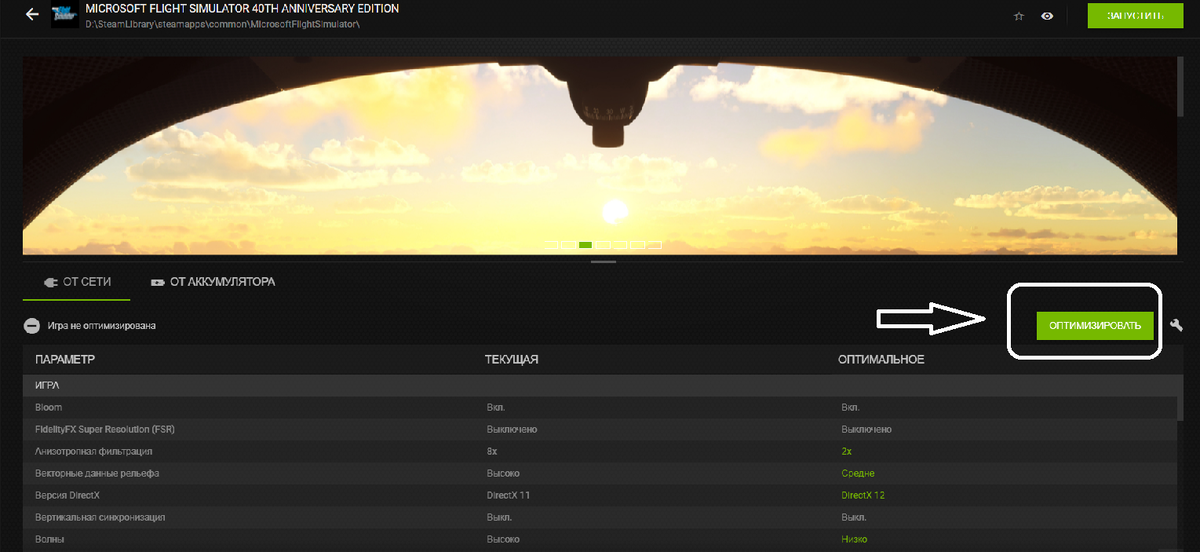This screenshot has width=1200, height=552.
Task: Click the current value DirectX 11
Action: tap(508, 495)
